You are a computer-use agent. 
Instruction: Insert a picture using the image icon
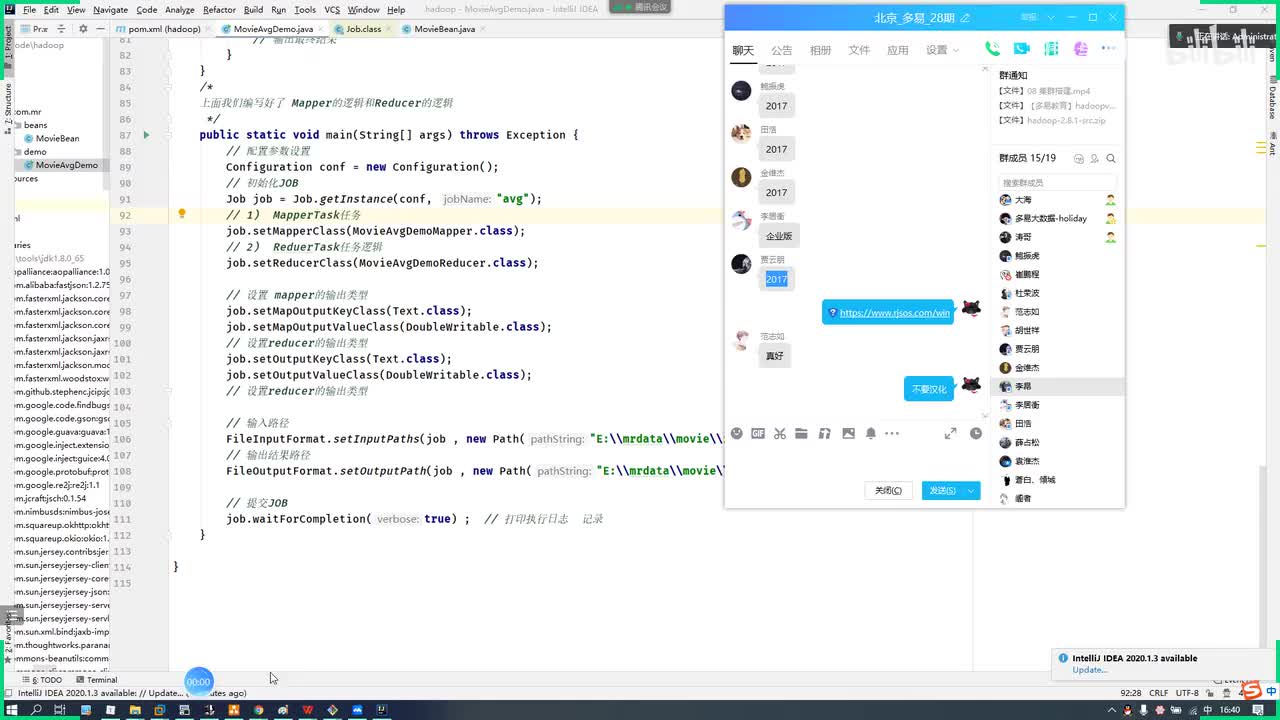point(848,433)
